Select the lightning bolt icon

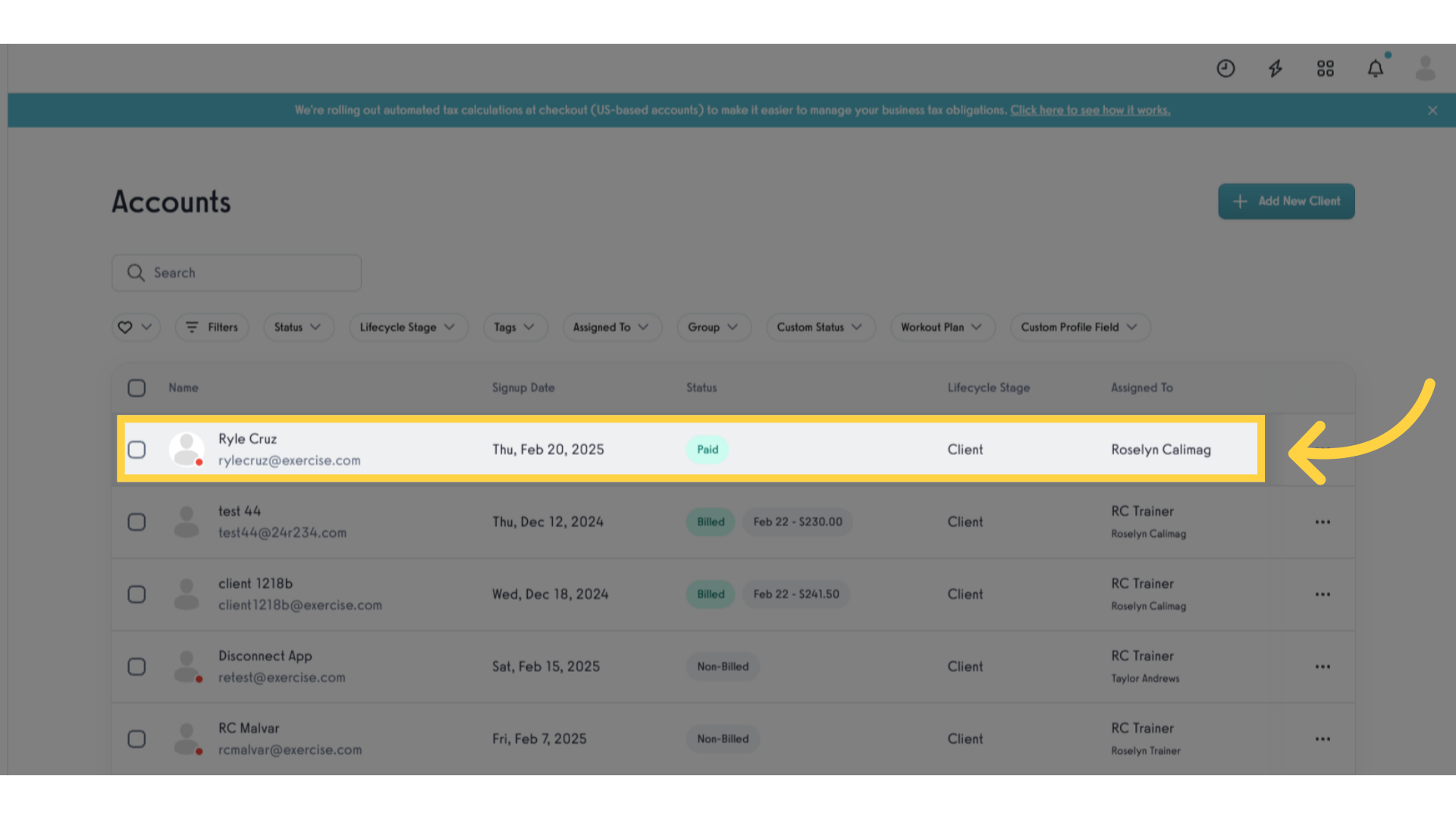click(x=1276, y=68)
